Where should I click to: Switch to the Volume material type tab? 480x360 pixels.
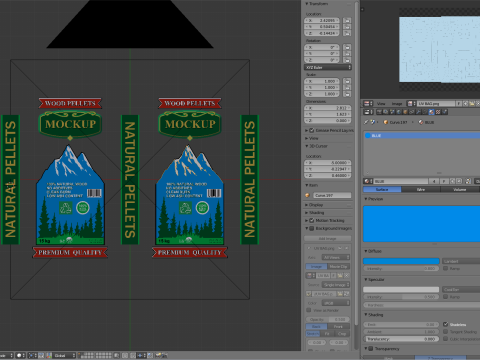coord(460,189)
